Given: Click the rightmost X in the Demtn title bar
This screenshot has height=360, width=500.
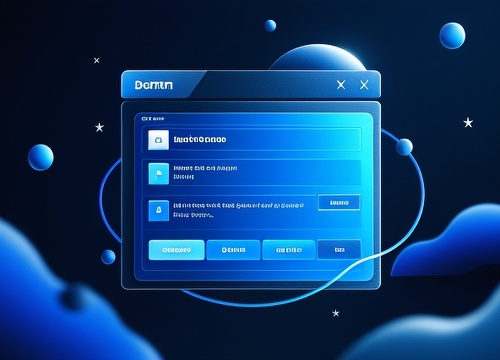Looking at the screenshot, I should 364,85.
